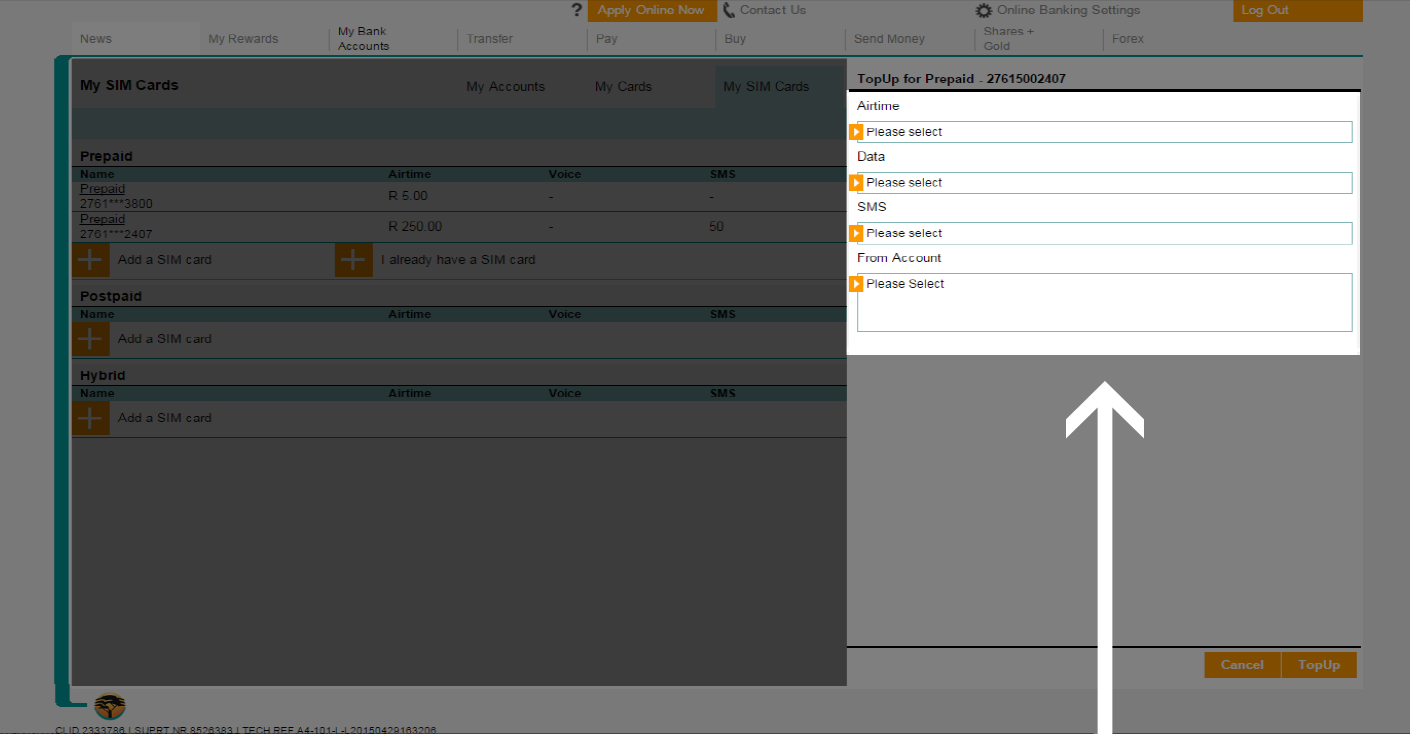This screenshot has width=1410, height=734.
Task: Open the Forex menu
Action: click(x=1127, y=38)
